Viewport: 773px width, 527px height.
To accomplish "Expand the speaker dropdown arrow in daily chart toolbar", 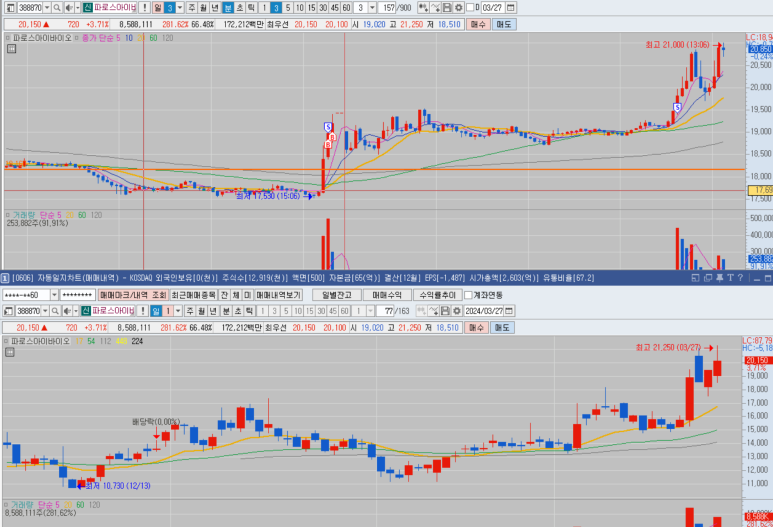I will click(76, 311).
